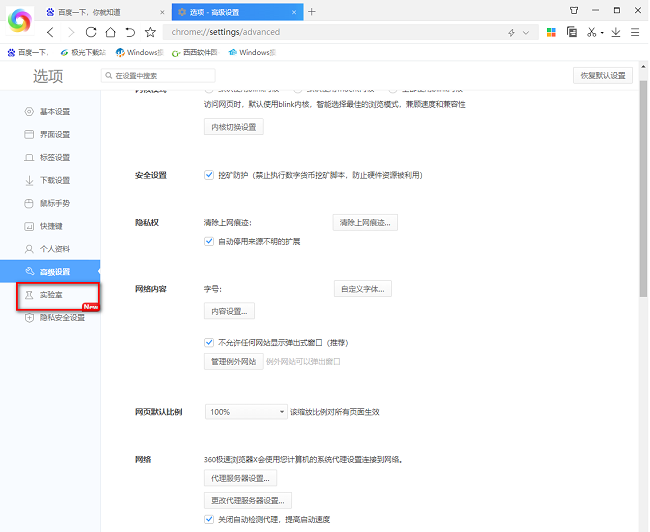Screen dimensions: 650x532
Task: Click the settings page vertical scrollbar
Action: point(643,189)
